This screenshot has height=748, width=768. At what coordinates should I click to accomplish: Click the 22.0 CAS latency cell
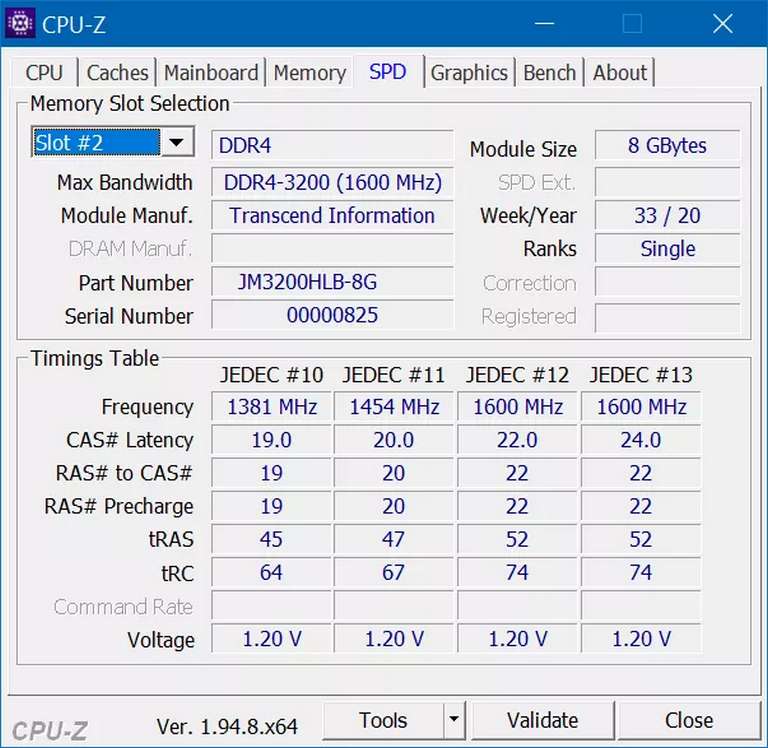tap(517, 440)
